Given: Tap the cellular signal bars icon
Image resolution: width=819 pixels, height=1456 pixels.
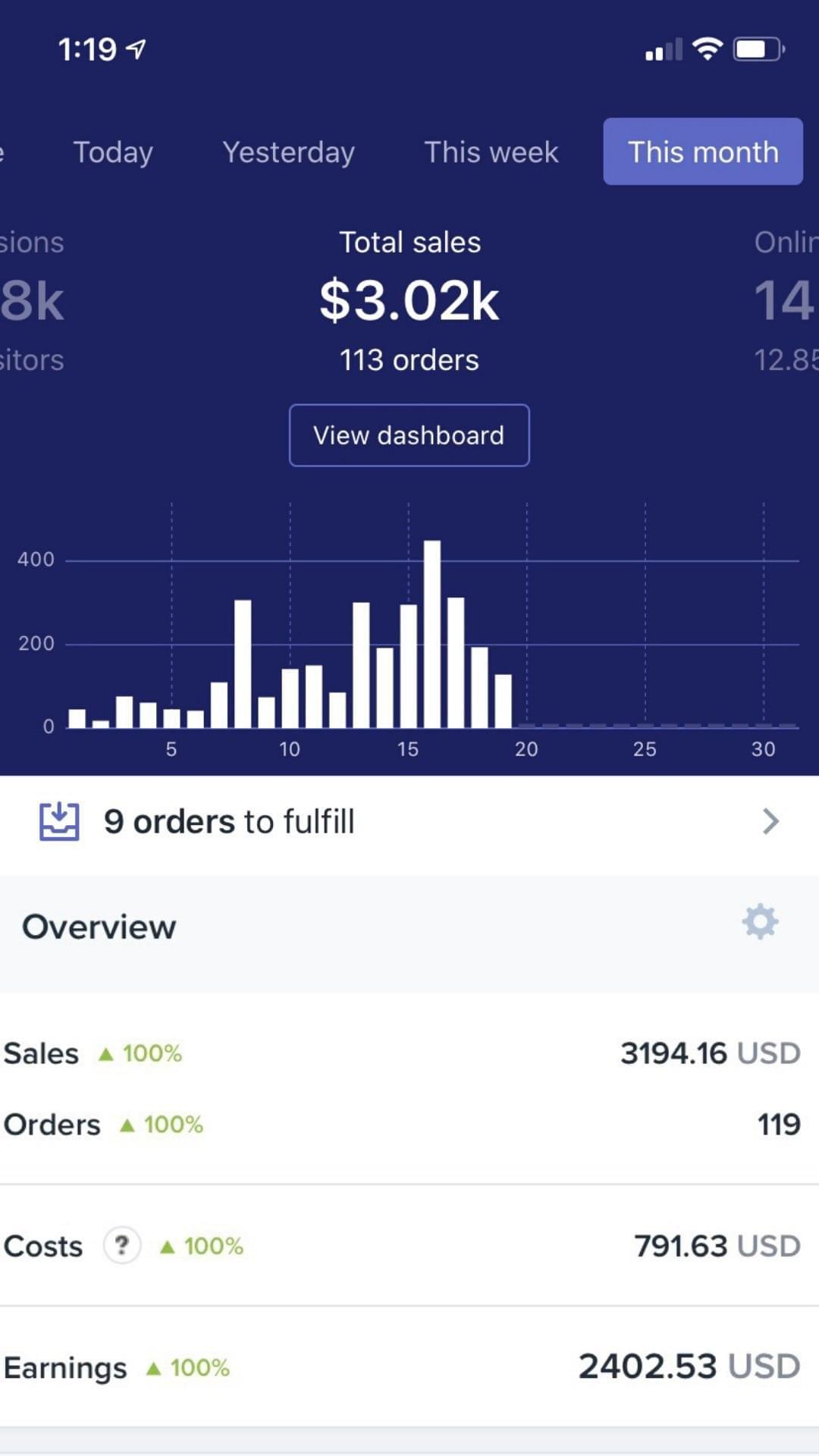Looking at the screenshot, I should pyautogui.click(x=664, y=50).
